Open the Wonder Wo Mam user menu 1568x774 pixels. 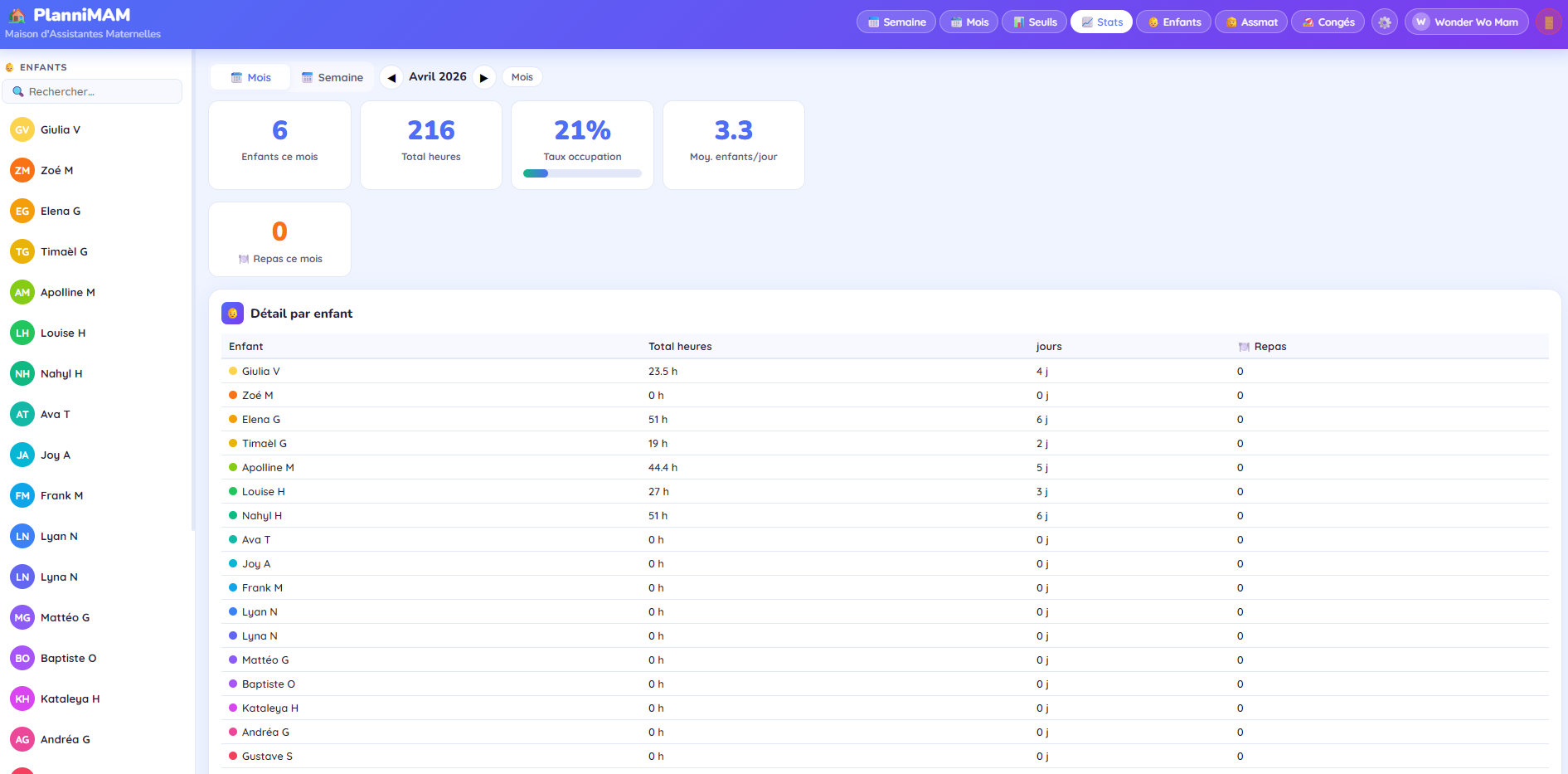tap(1466, 22)
